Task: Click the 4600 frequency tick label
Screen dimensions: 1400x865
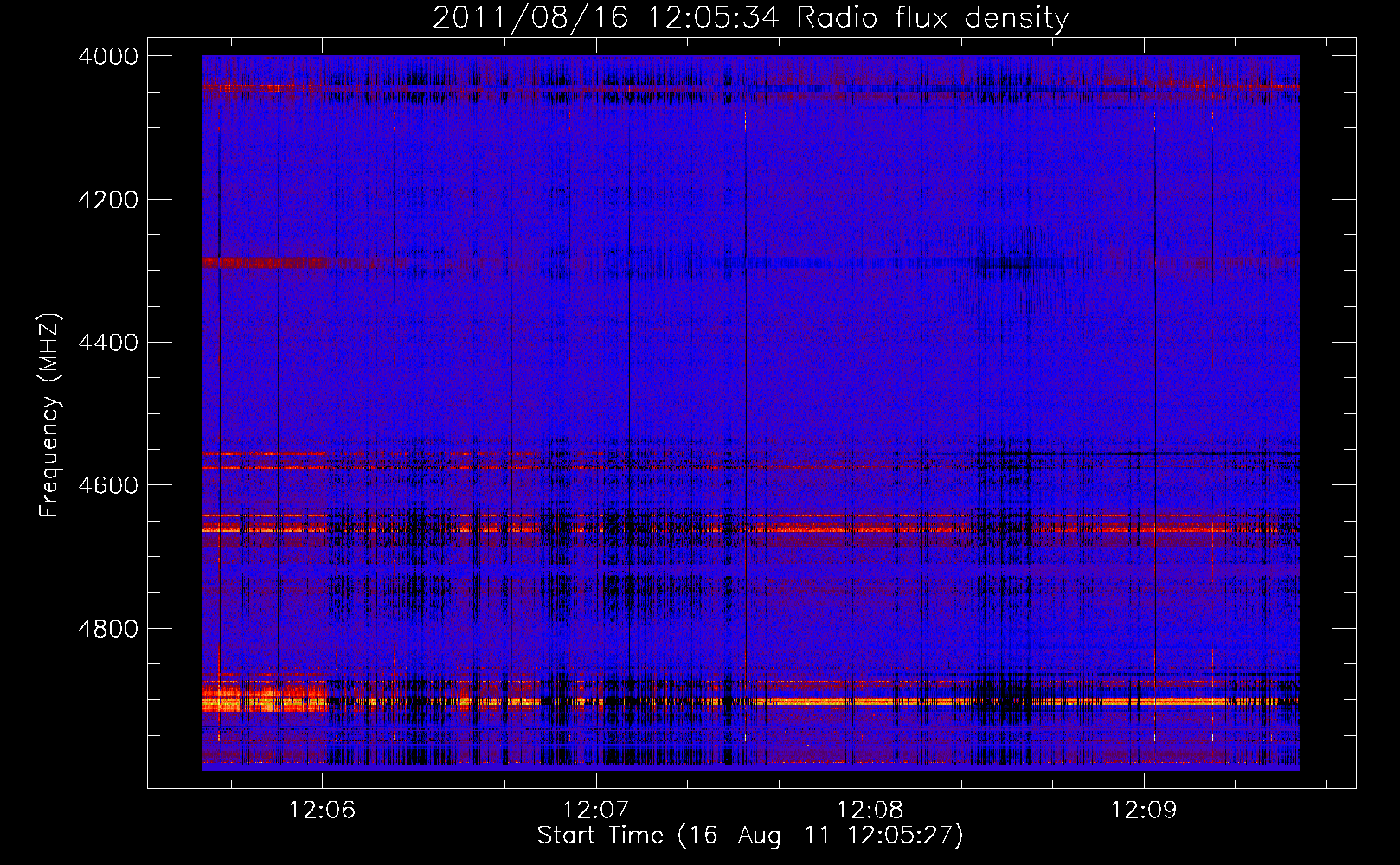Action: [x=107, y=485]
